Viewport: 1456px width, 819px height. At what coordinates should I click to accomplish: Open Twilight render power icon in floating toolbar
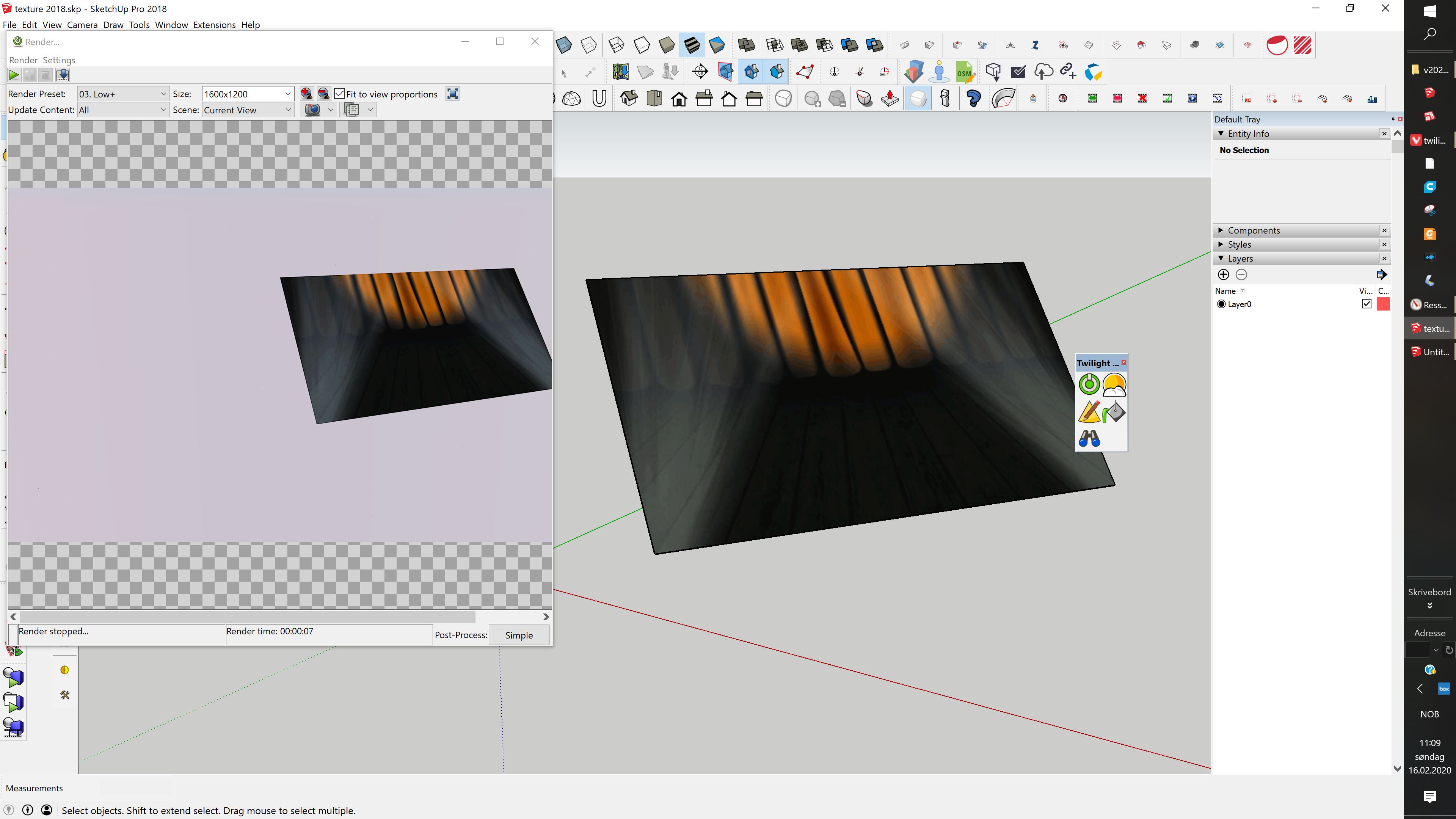click(x=1089, y=384)
